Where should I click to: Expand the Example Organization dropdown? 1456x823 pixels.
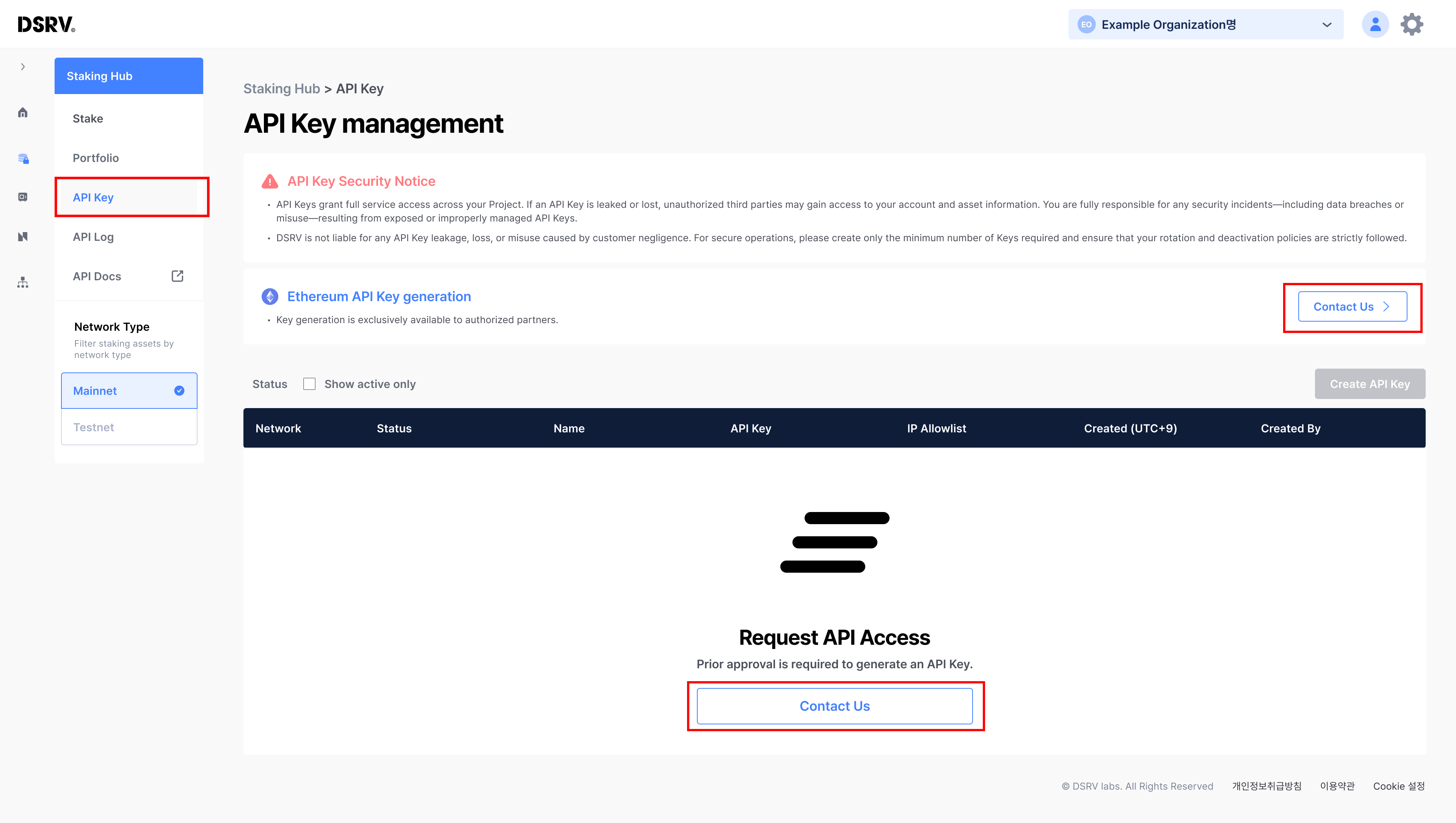pos(1205,24)
